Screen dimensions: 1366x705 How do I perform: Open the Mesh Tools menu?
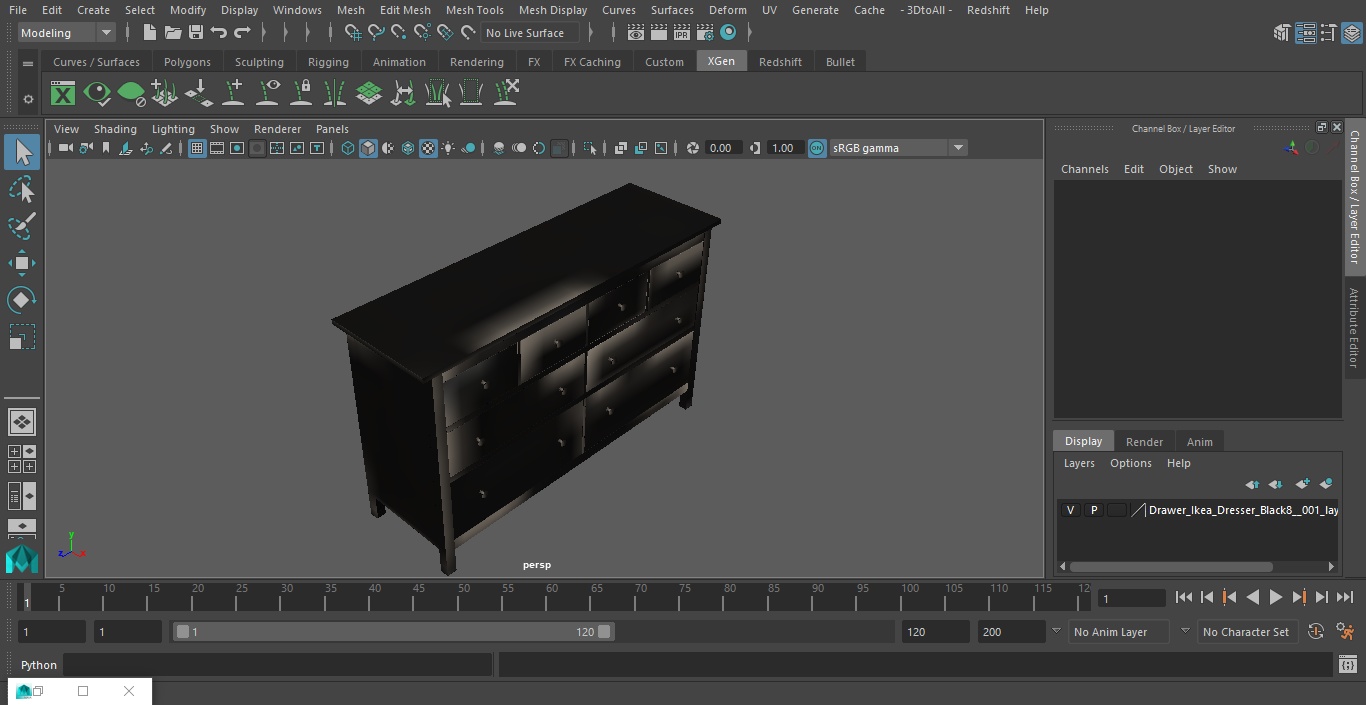474,10
